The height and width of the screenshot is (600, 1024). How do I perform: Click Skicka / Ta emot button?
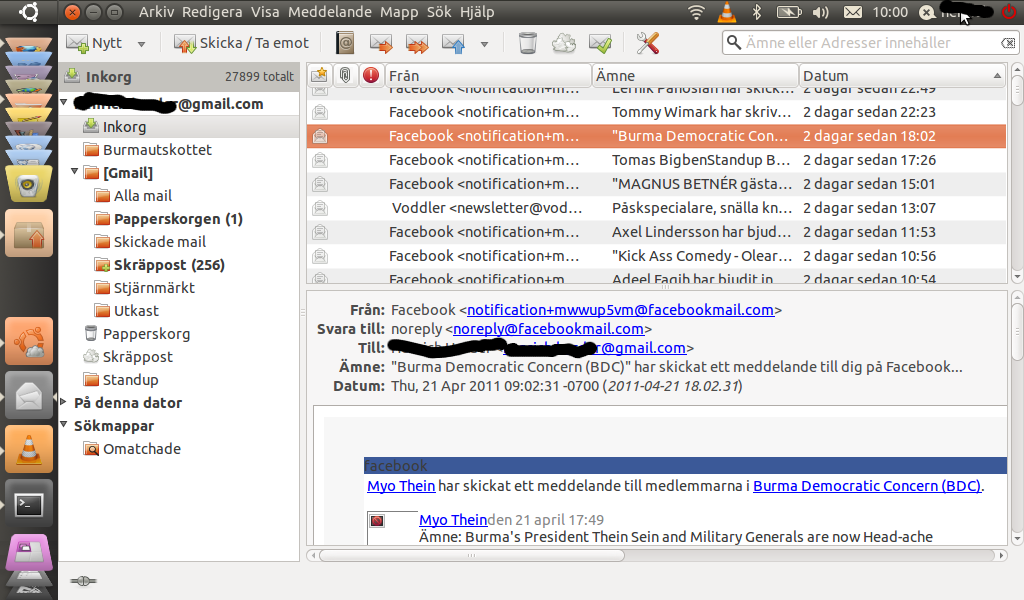click(240, 43)
